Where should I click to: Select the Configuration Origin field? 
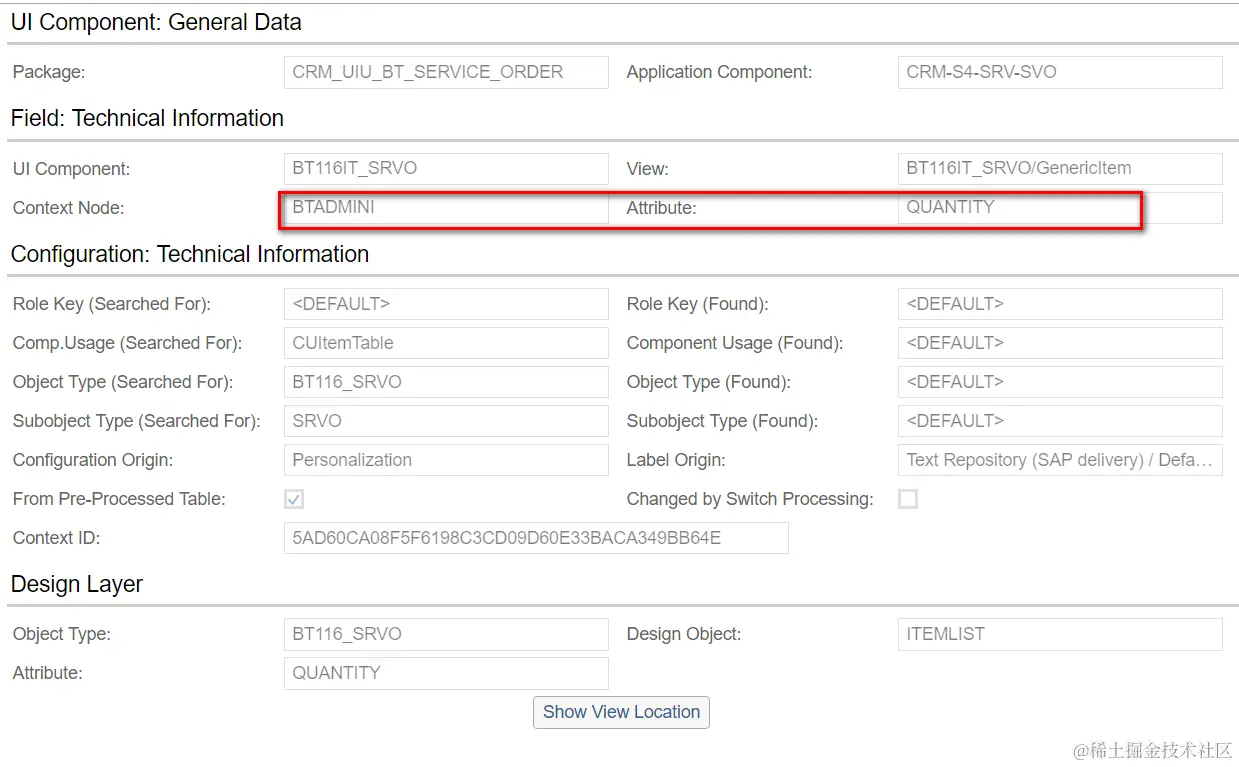click(x=446, y=460)
